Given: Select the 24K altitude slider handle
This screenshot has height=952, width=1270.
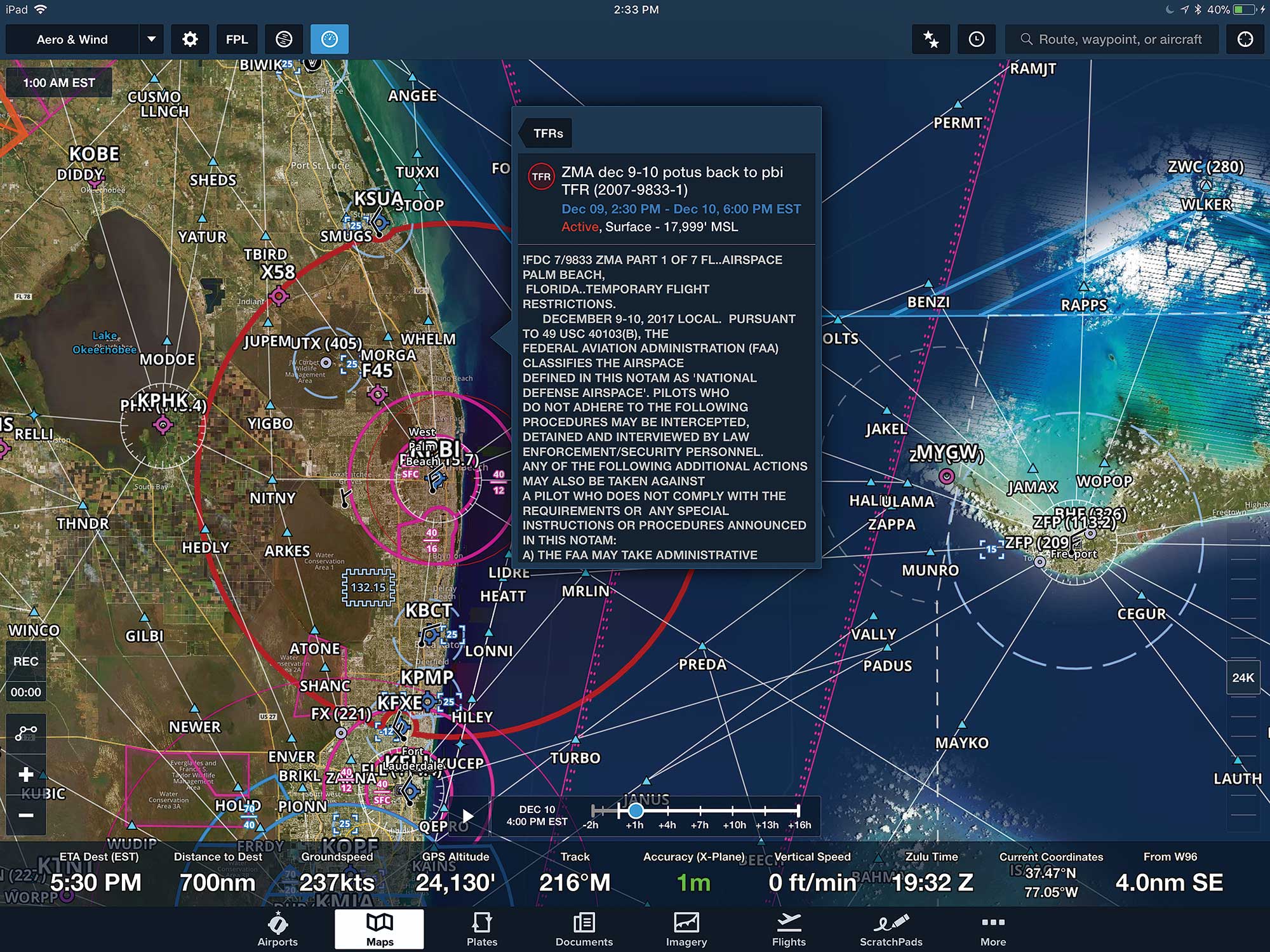Looking at the screenshot, I should coord(1243,678).
